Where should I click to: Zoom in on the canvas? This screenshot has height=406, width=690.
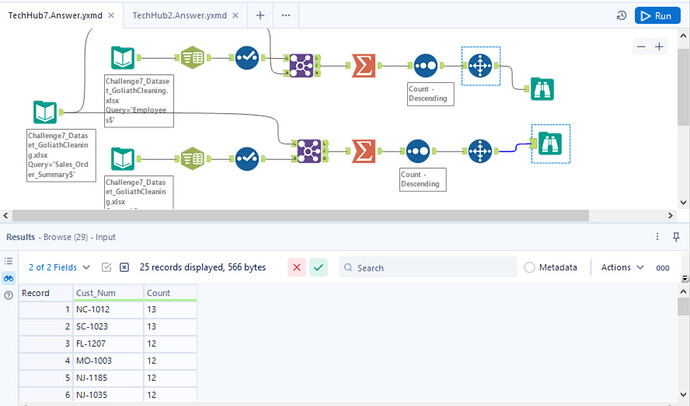pos(659,47)
